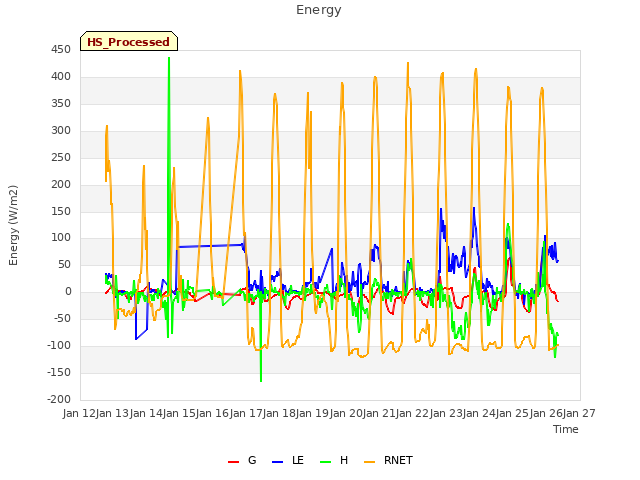640x480 pixels.
Task: Toggle the LE series legend entry
Action: tap(288, 460)
